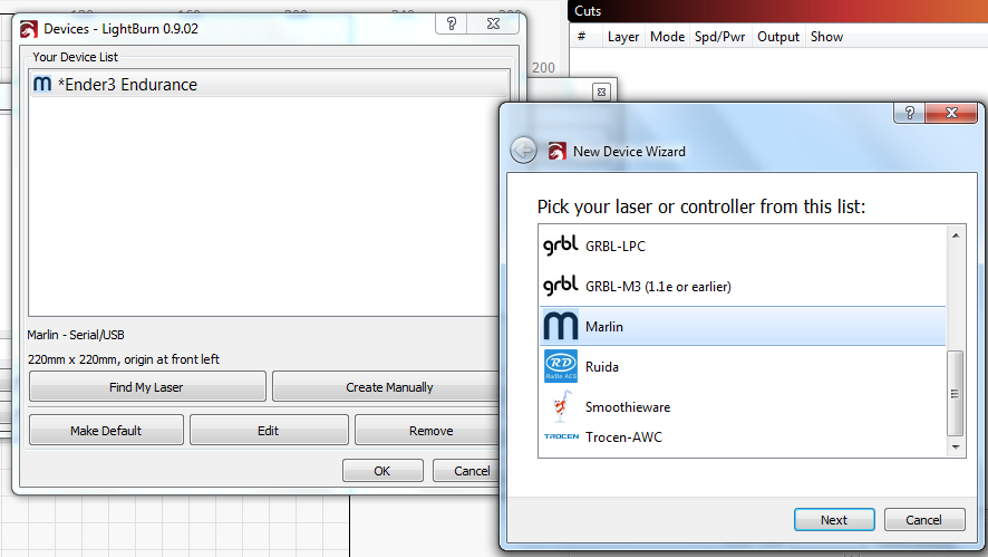Click Edit button in Devices dialog
This screenshot has height=557, width=988.
[x=268, y=430]
